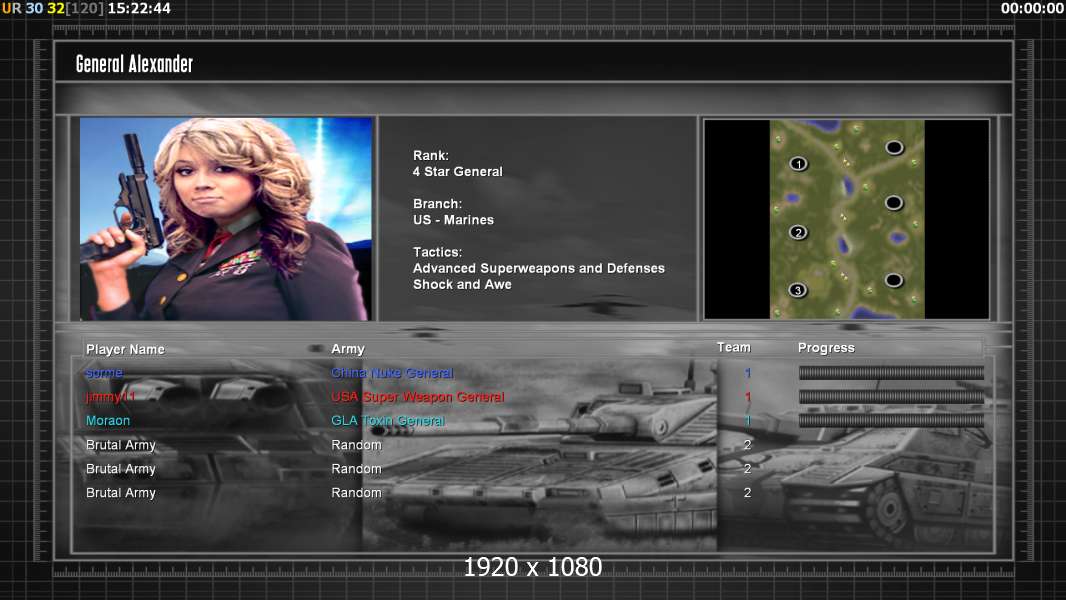Click the 15:22:44 clock readout
The image size is (1066, 600).
pos(139,8)
